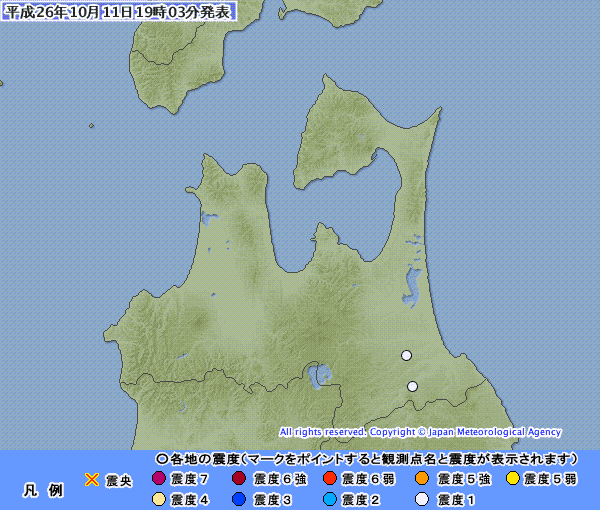Click the 震度3 label text
Viewport: 600px width, 510px height.
[x=272, y=500]
